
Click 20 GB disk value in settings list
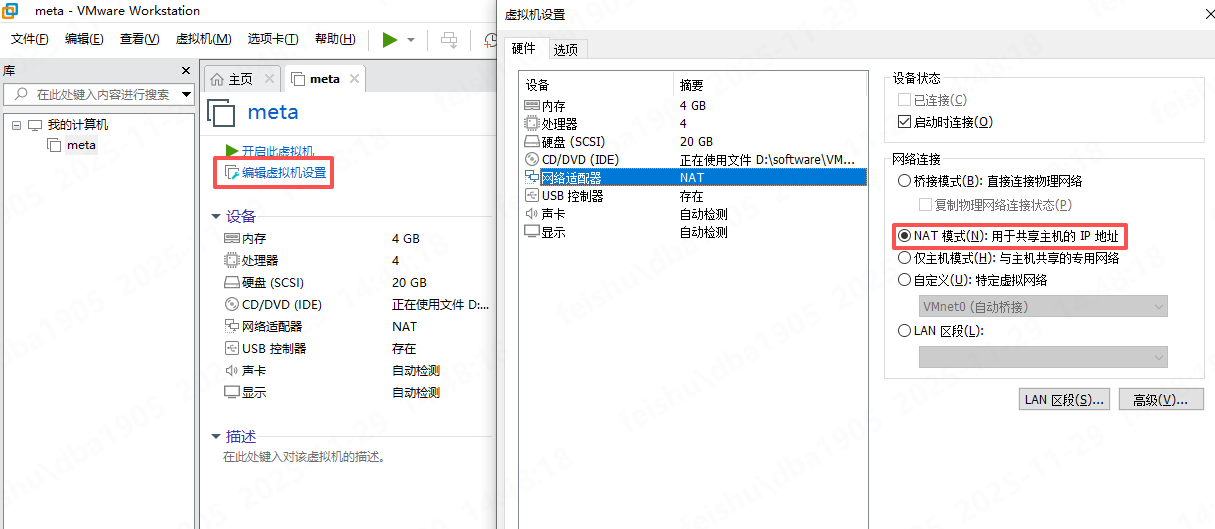(x=696, y=142)
